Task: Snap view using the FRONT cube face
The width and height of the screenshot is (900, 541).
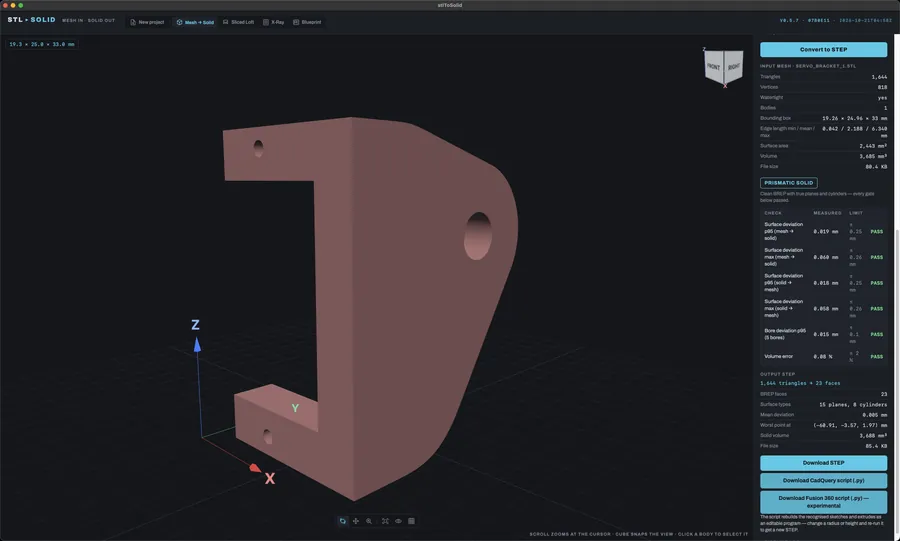Action: 713,67
